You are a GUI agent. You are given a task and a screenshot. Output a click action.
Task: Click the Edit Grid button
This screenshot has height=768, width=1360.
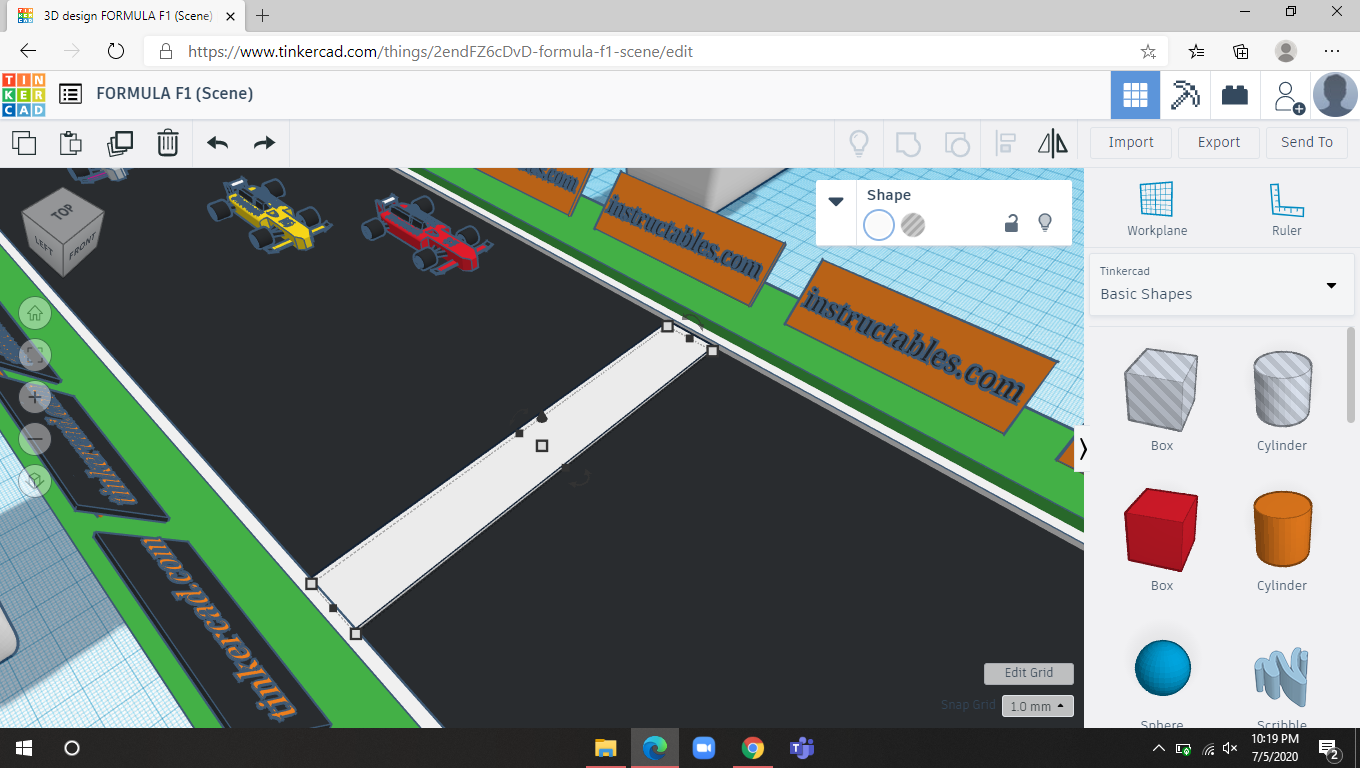pyautogui.click(x=1028, y=673)
